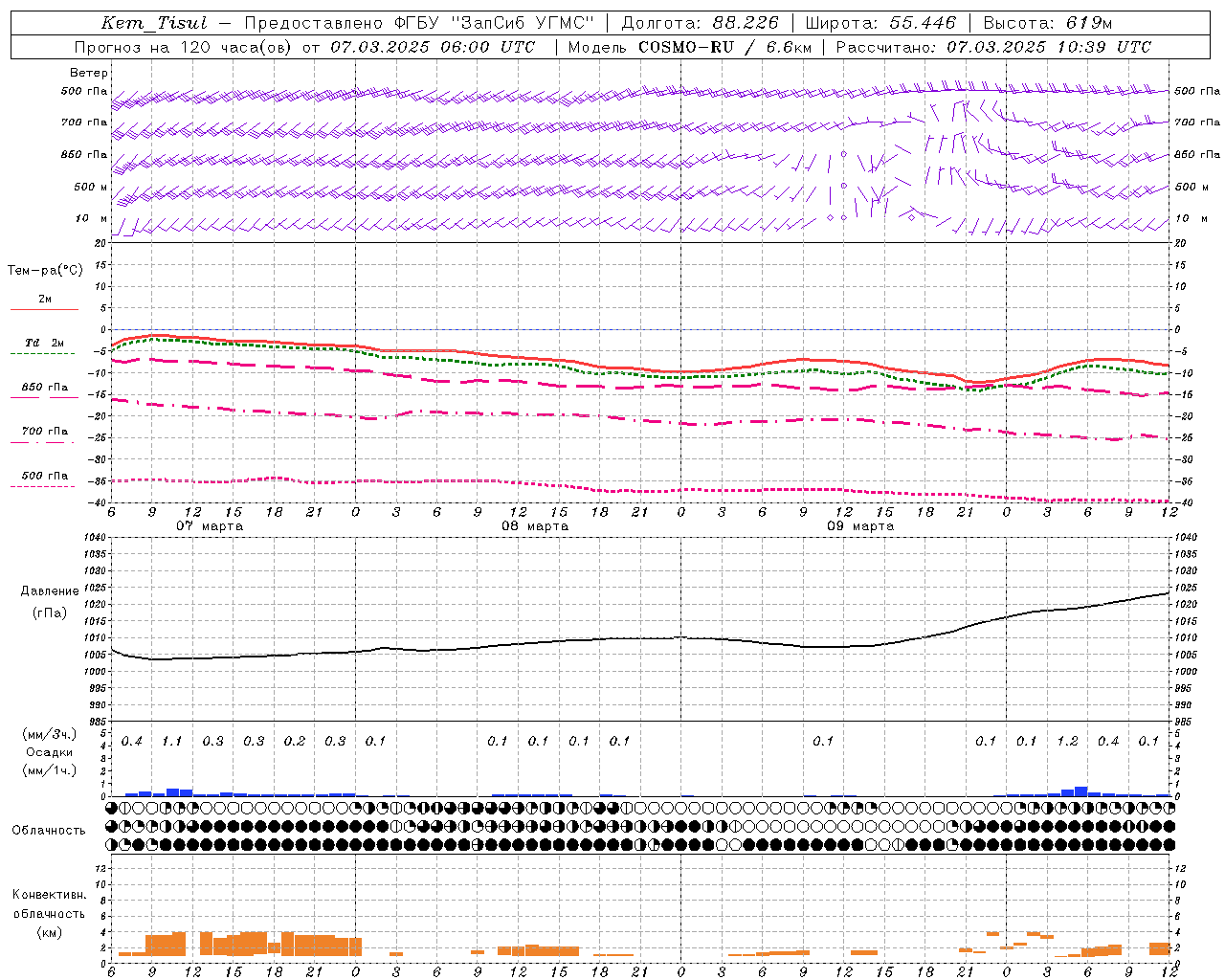The height and width of the screenshot is (980, 1225).
Task: Click the 1.1 three-hour precipitation value
Action: pyautogui.click(x=172, y=742)
